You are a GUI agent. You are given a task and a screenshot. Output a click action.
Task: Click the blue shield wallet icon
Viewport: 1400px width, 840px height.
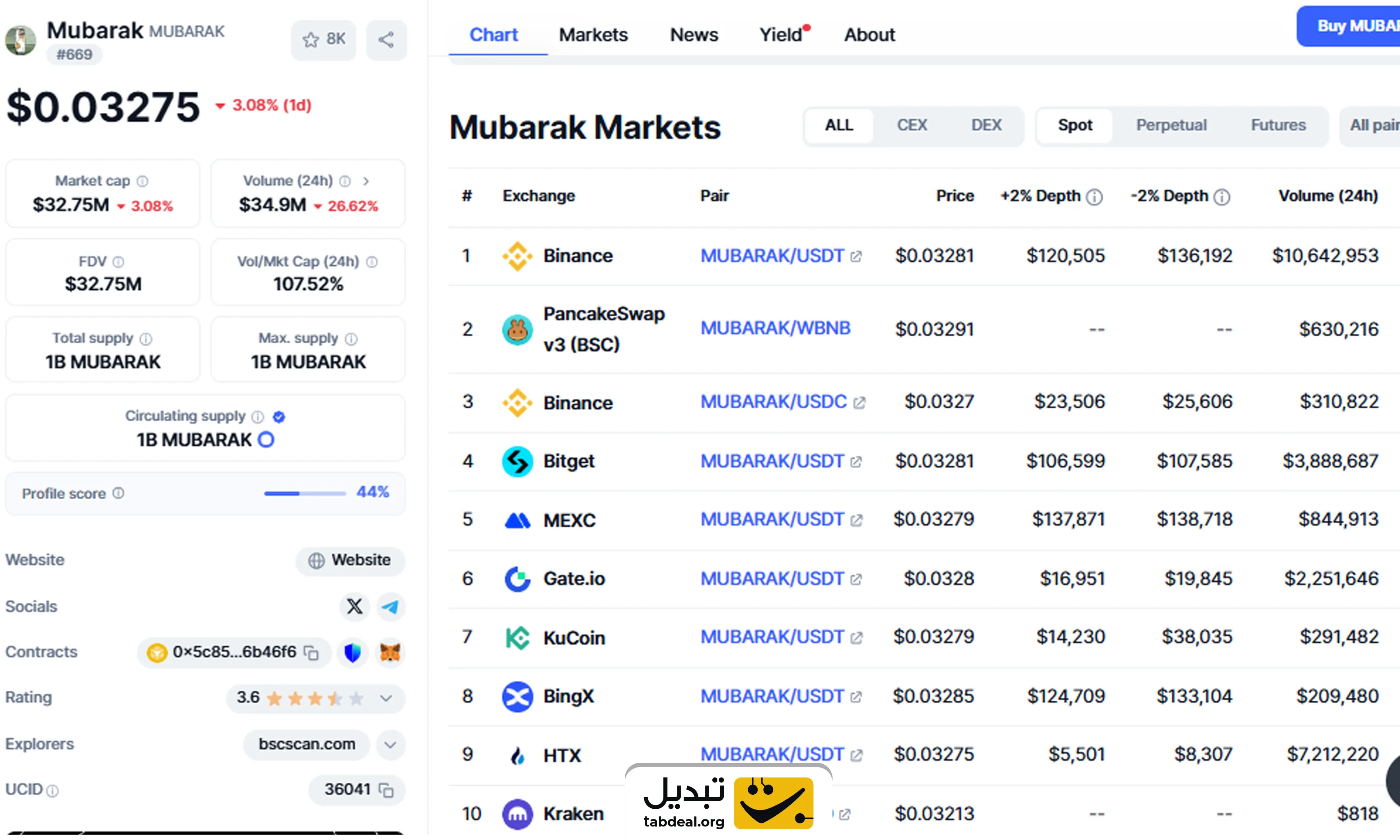pos(353,653)
